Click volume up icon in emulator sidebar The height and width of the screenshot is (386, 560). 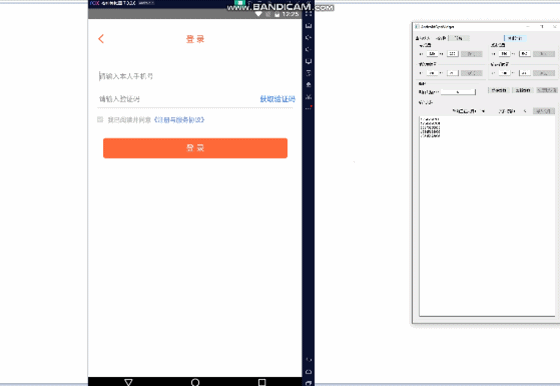309,37
